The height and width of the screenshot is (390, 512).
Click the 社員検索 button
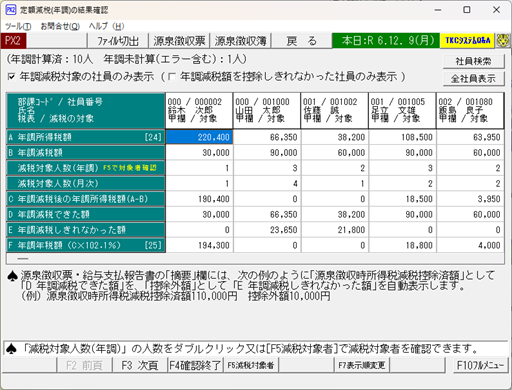[x=473, y=61]
